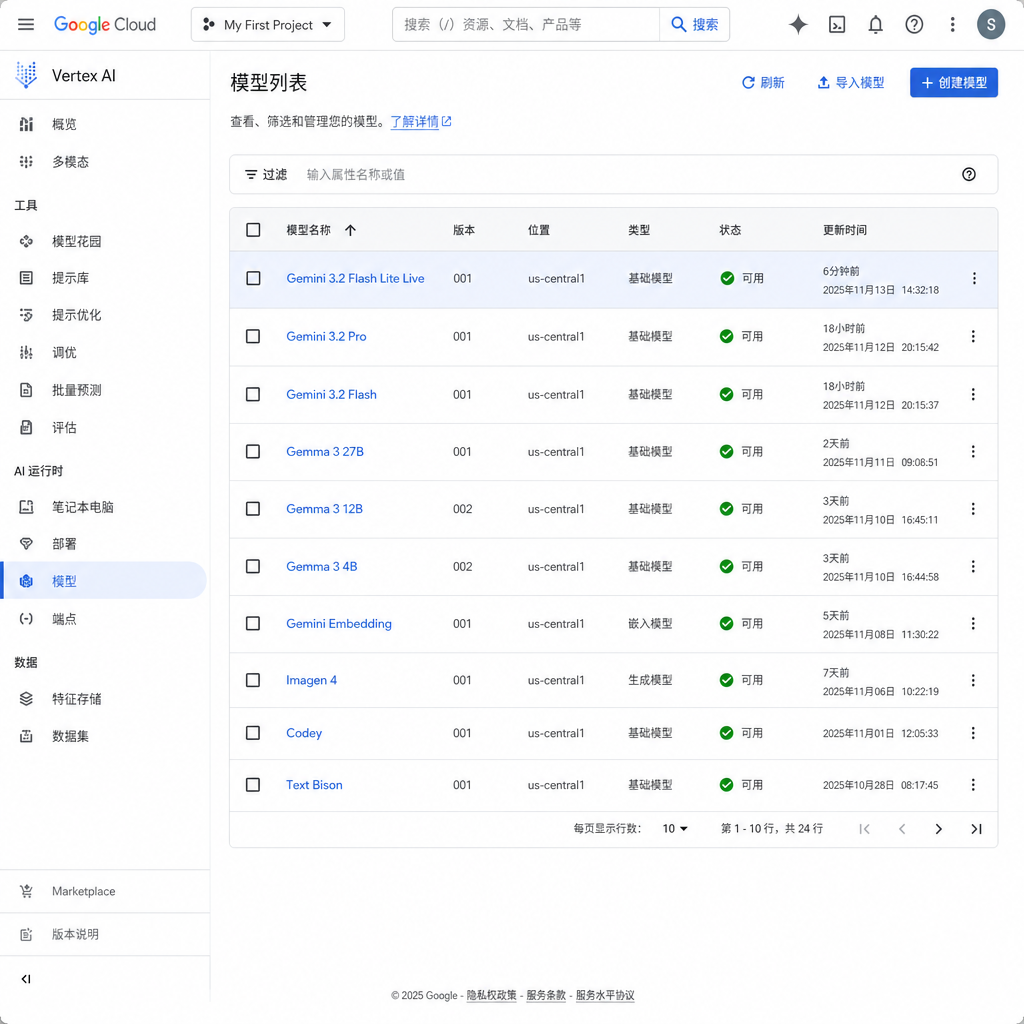This screenshot has height=1024, width=1024.
Task: Click 嵌入模型 type in Gemini Embedding row
Action: tap(650, 624)
